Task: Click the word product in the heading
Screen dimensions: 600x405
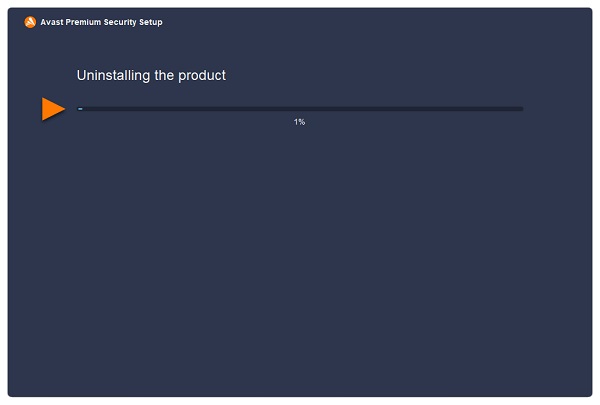Action: click(x=202, y=76)
